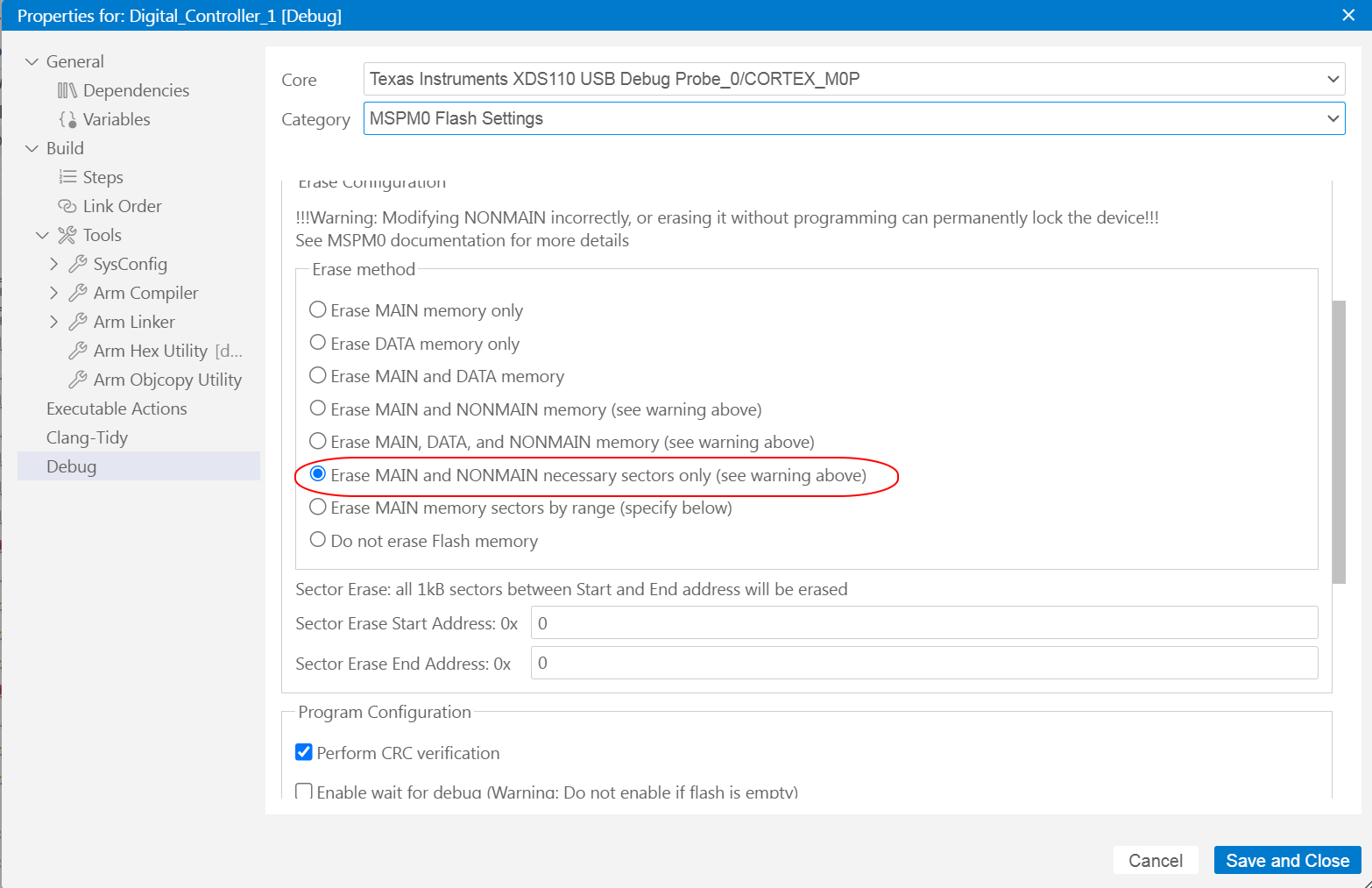Open Arm Objcopy Utility settings

pos(79,379)
